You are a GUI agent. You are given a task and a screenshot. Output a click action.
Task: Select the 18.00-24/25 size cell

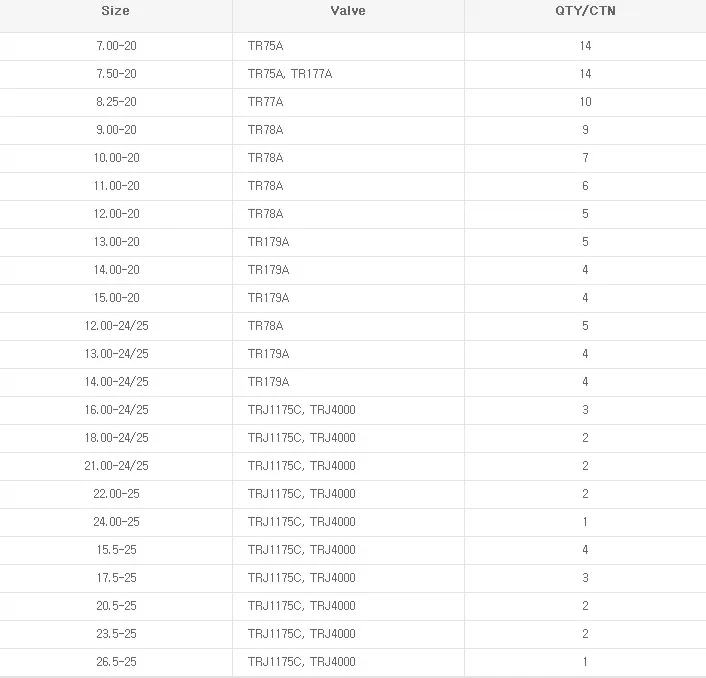pos(115,438)
